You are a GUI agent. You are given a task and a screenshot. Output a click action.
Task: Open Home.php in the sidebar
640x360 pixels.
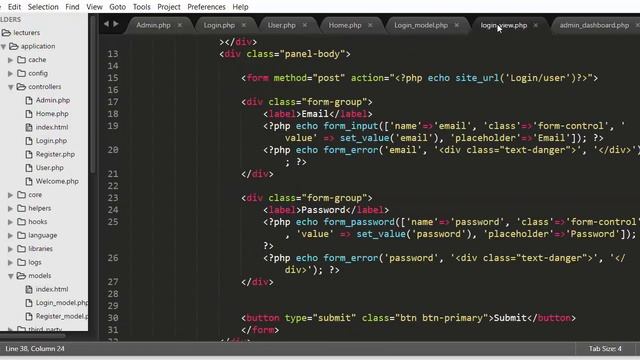click(x=52, y=114)
